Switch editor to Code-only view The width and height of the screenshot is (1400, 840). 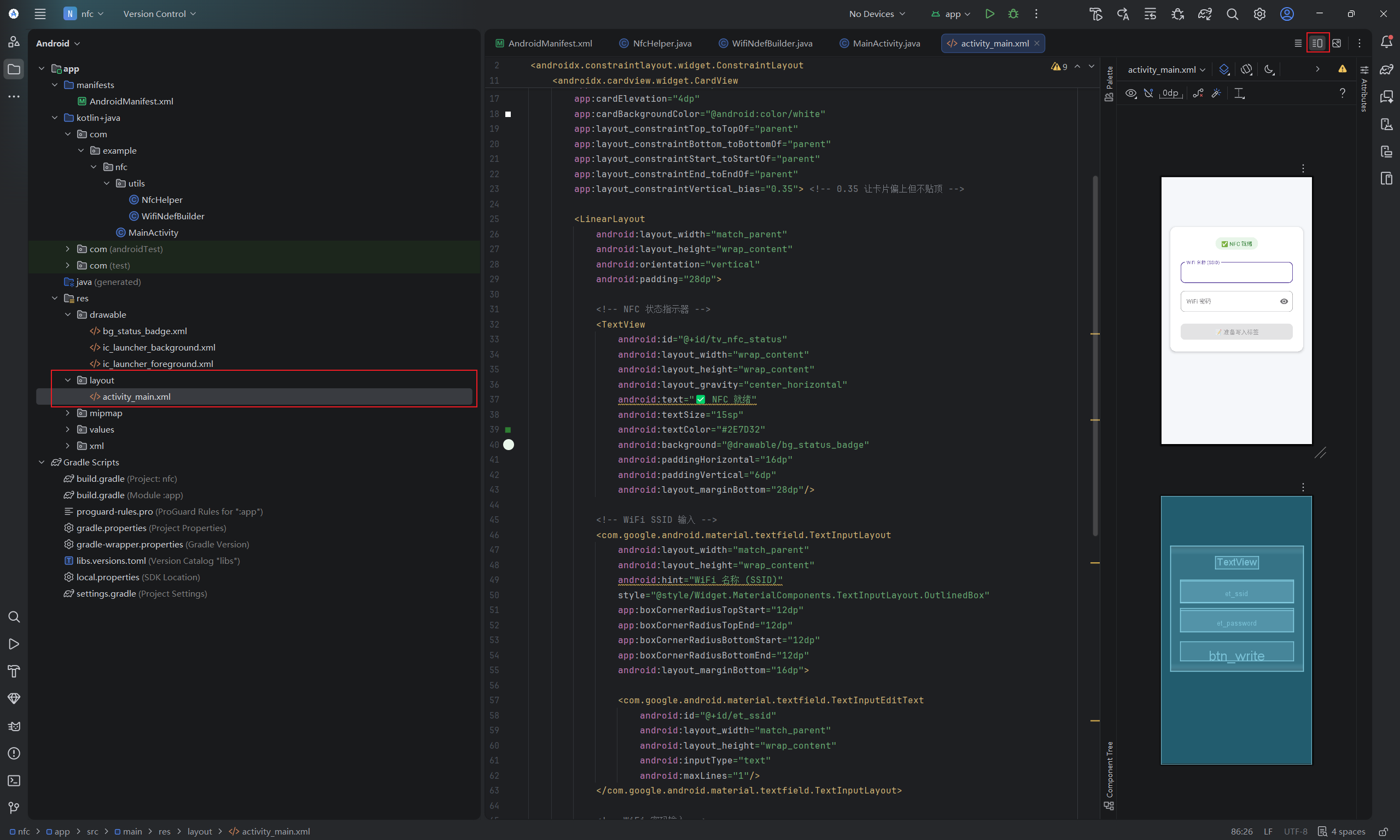[x=1298, y=43]
